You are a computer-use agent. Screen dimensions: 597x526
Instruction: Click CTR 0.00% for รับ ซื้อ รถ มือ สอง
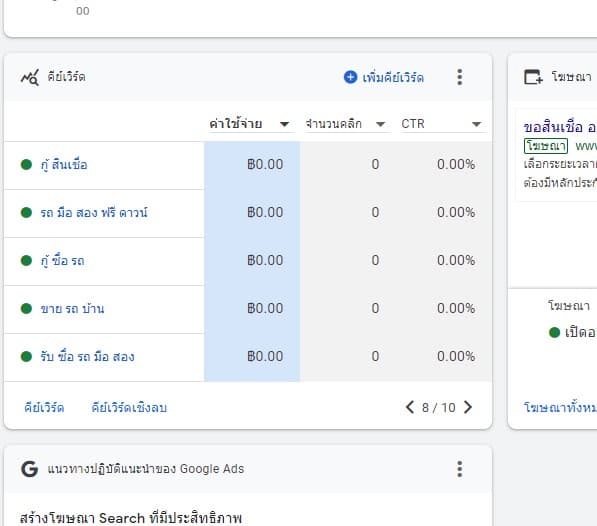click(x=456, y=356)
